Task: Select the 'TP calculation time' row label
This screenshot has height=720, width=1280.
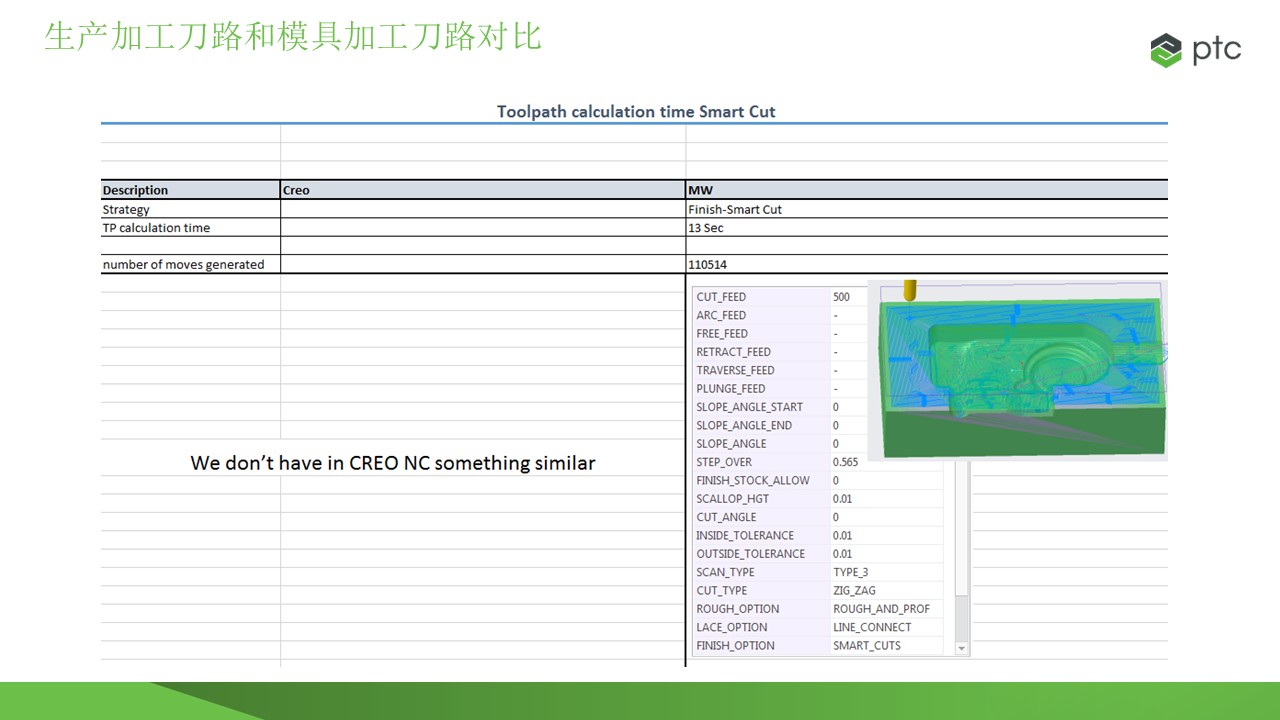Action: coord(156,227)
